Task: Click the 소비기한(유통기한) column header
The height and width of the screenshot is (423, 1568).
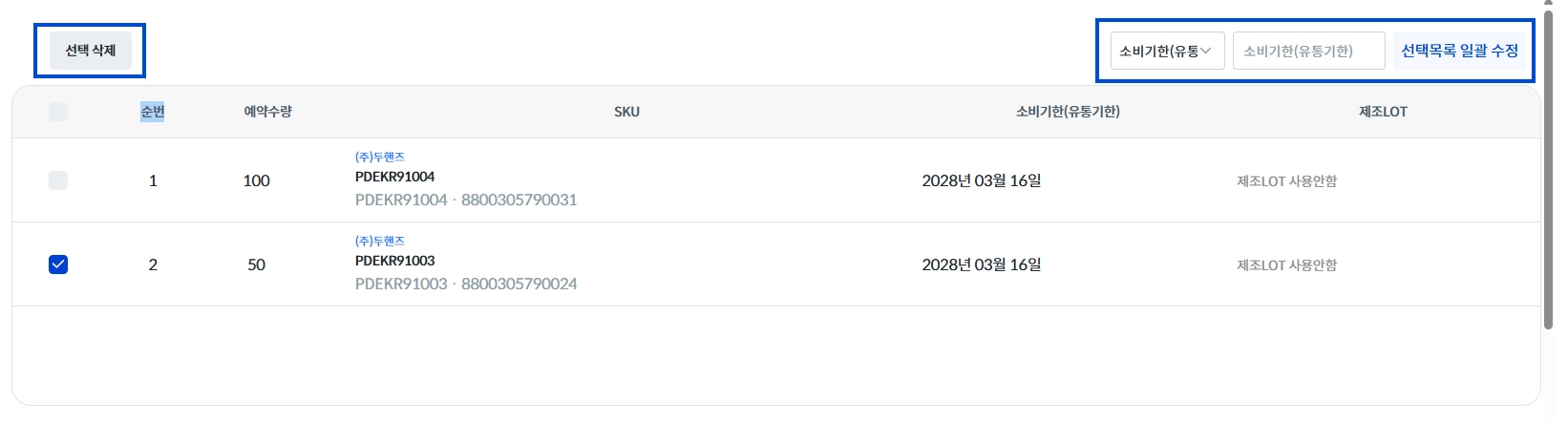Action: click(1068, 112)
